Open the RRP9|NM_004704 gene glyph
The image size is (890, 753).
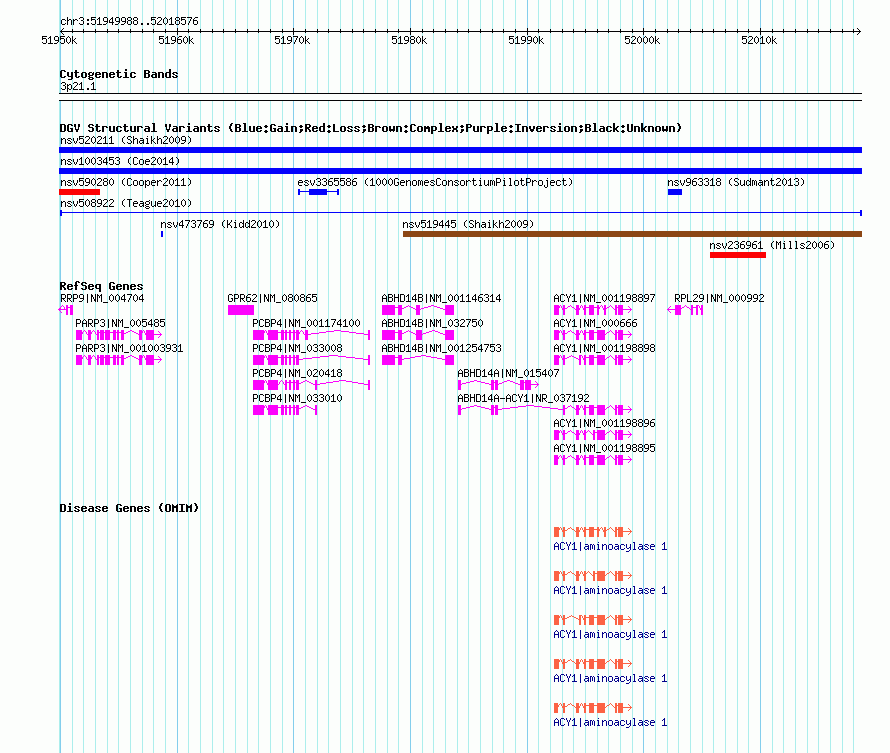[66, 310]
